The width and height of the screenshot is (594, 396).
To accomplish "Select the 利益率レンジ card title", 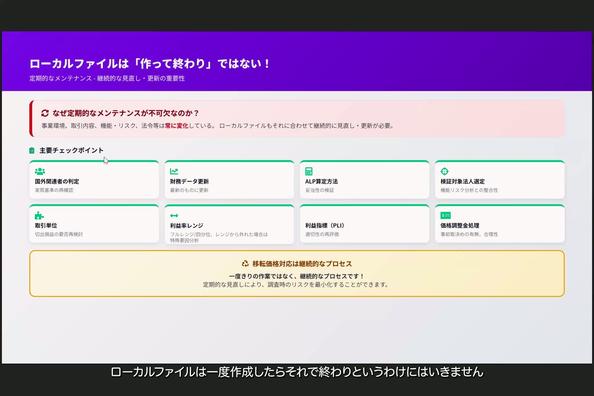I will pyautogui.click(x=187, y=225).
